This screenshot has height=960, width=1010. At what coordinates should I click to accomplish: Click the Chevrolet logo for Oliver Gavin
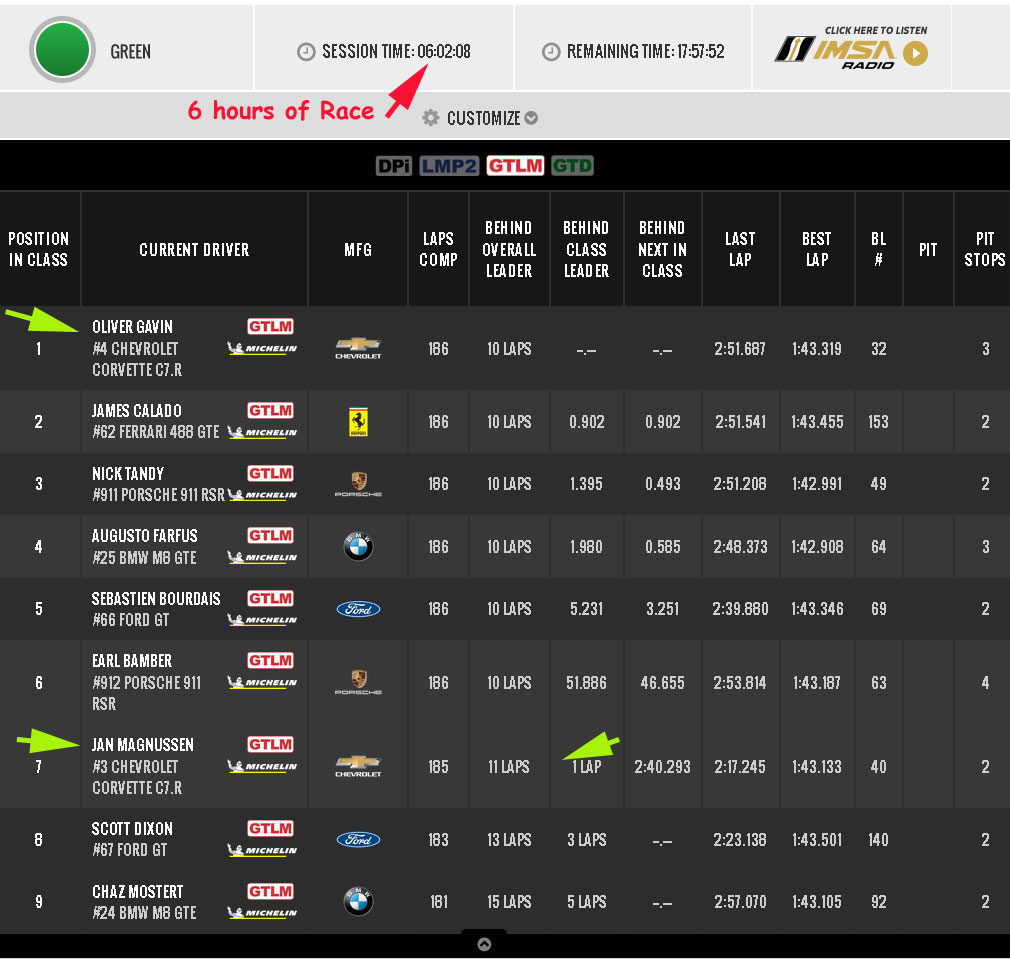click(358, 348)
